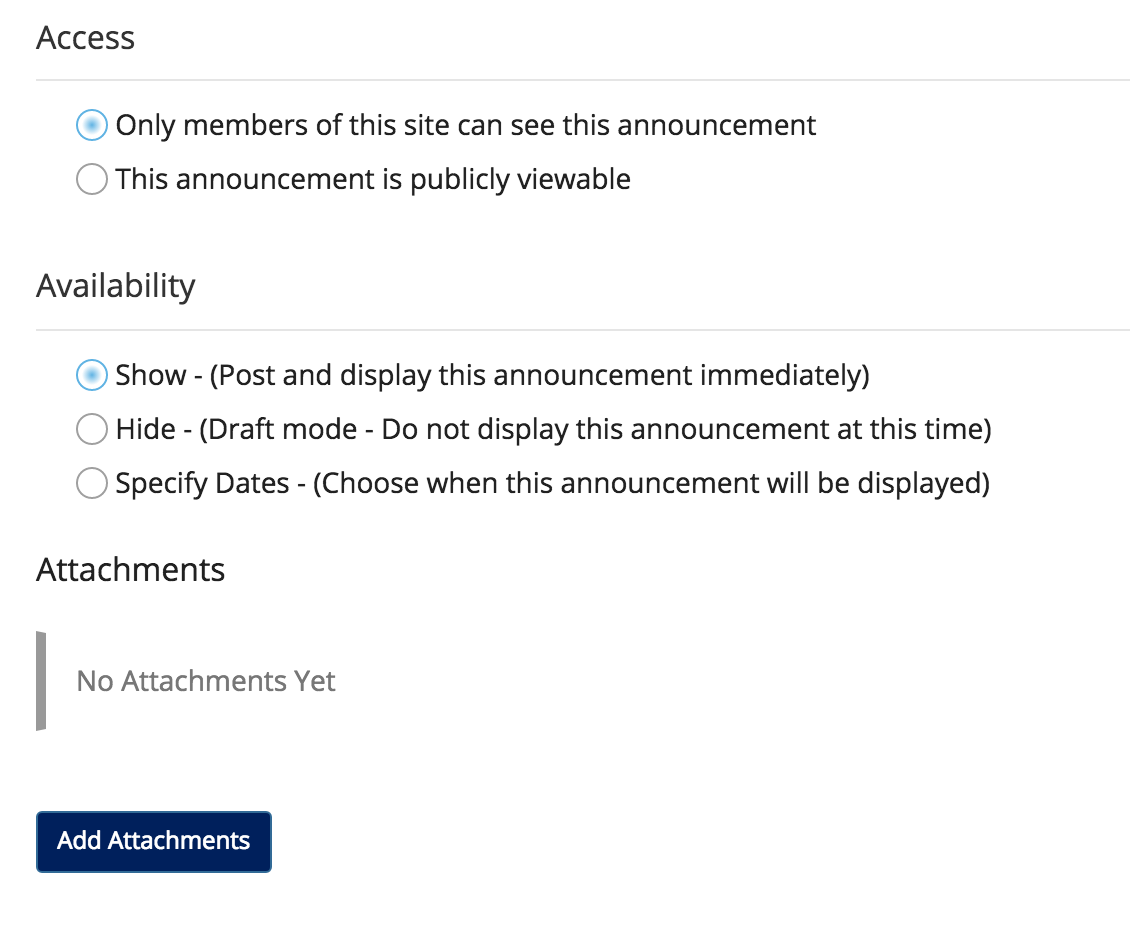
Task: Click the Availability section heading
Action: point(116,286)
